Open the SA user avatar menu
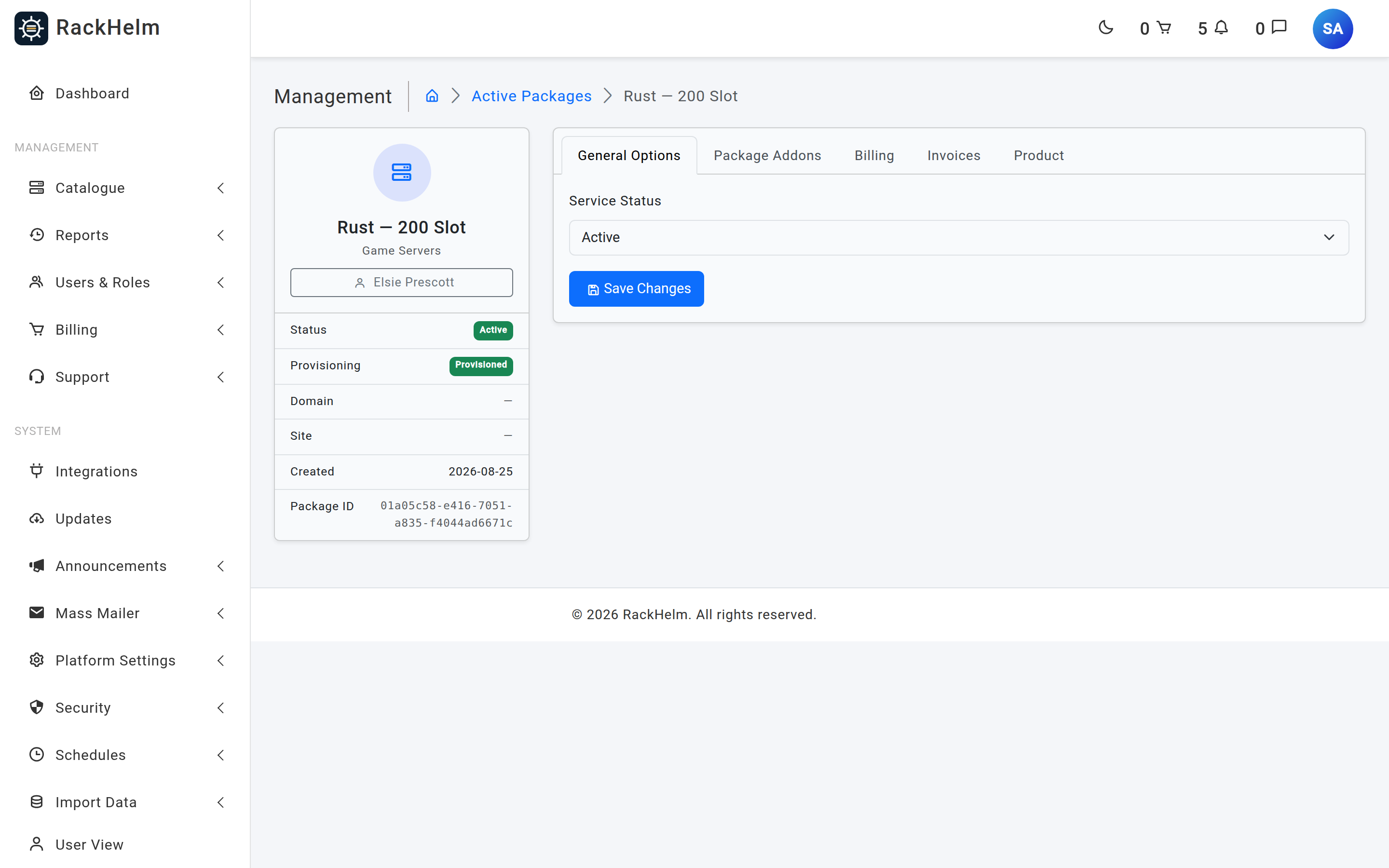This screenshot has width=1389, height=868. click(x=1332, y=29)
